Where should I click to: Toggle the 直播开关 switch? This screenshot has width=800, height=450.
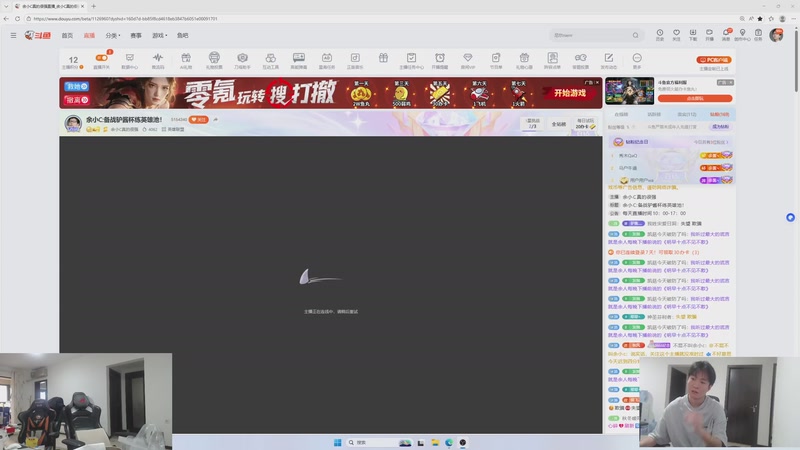[x=102, y=60]
